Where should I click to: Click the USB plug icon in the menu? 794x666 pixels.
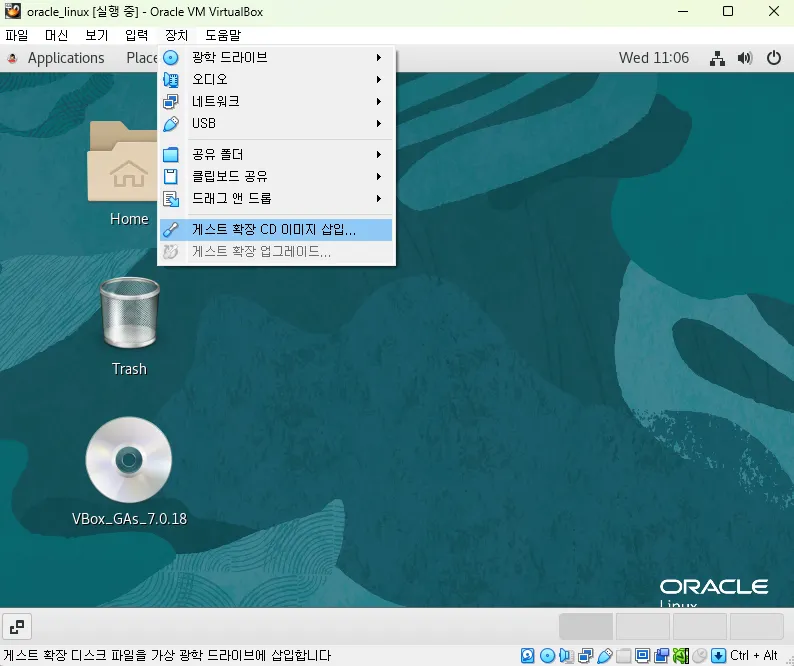click(x=171, y=124)
